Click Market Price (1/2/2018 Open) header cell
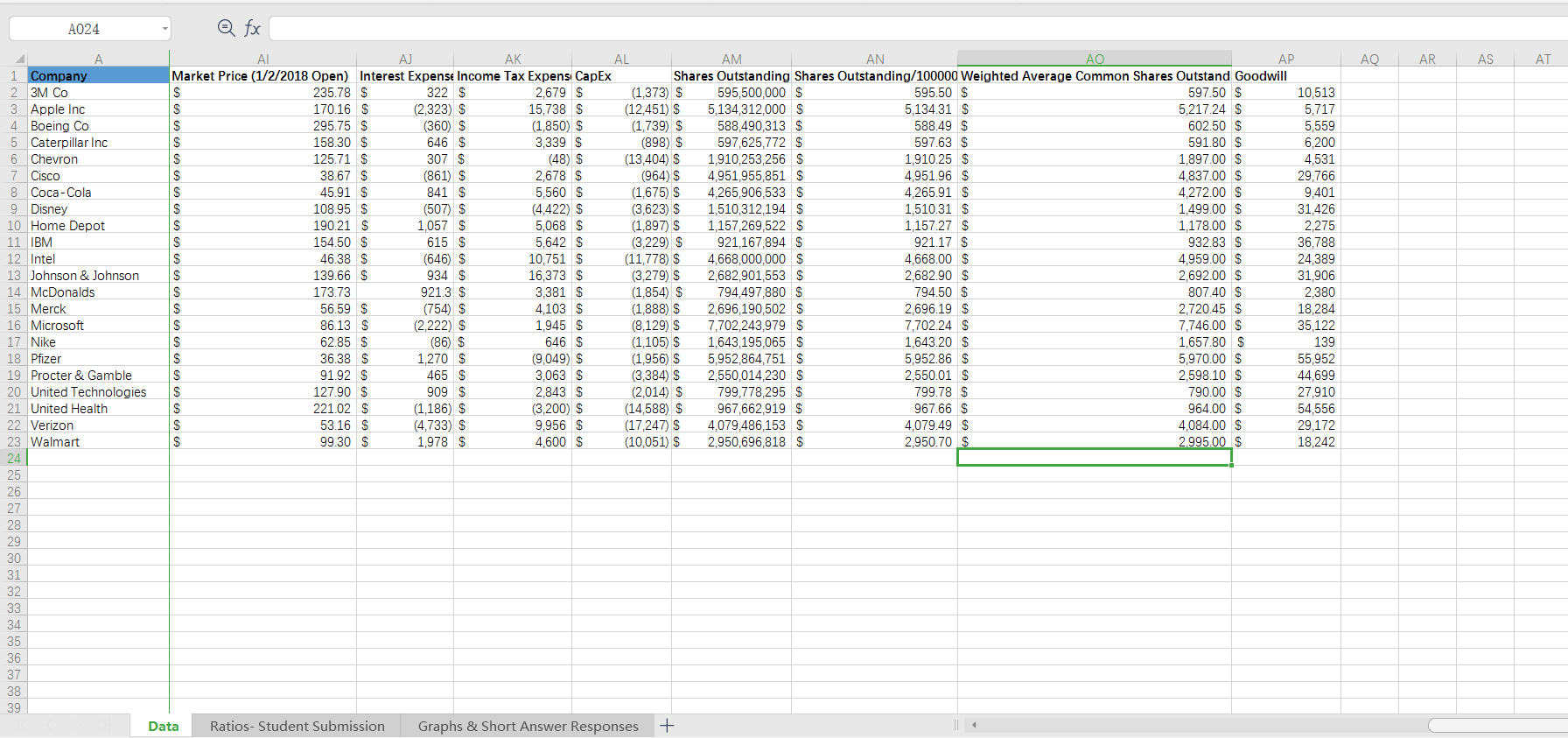Viewport: 1568px width, 738px height. coord(262,76)
